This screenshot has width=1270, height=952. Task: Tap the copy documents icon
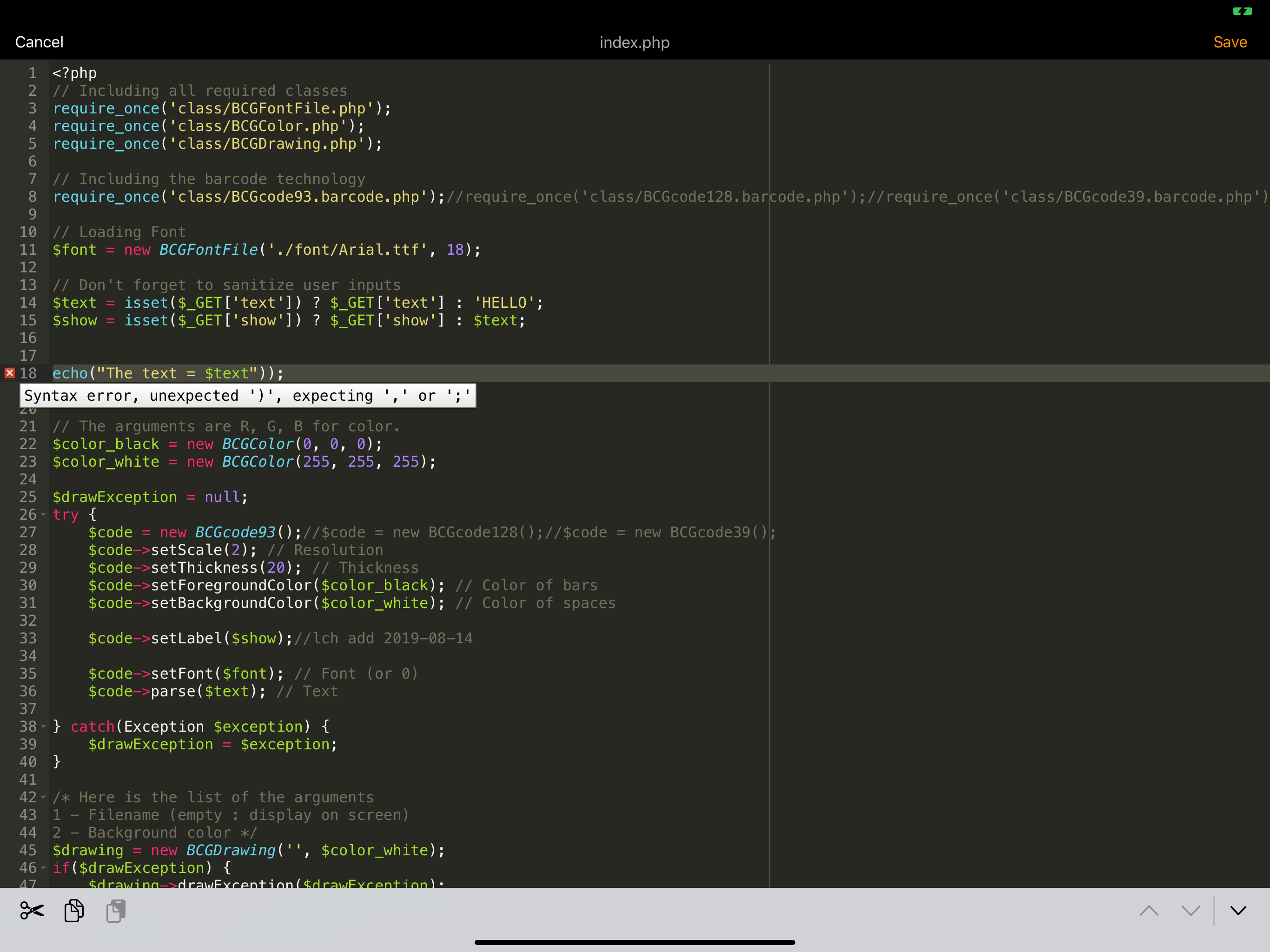tap(73, 910)
